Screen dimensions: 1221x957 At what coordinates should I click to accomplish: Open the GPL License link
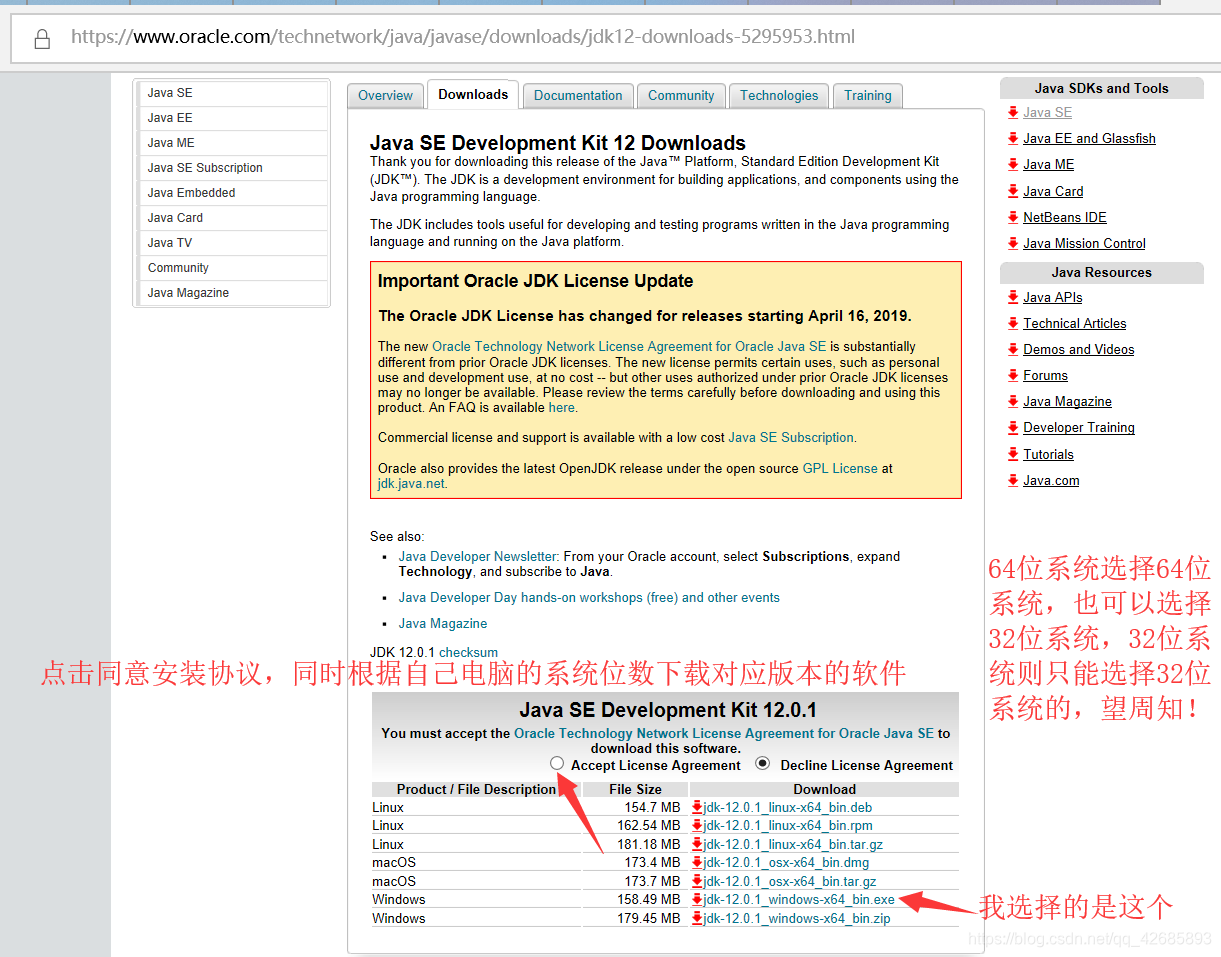click(840, 468)
